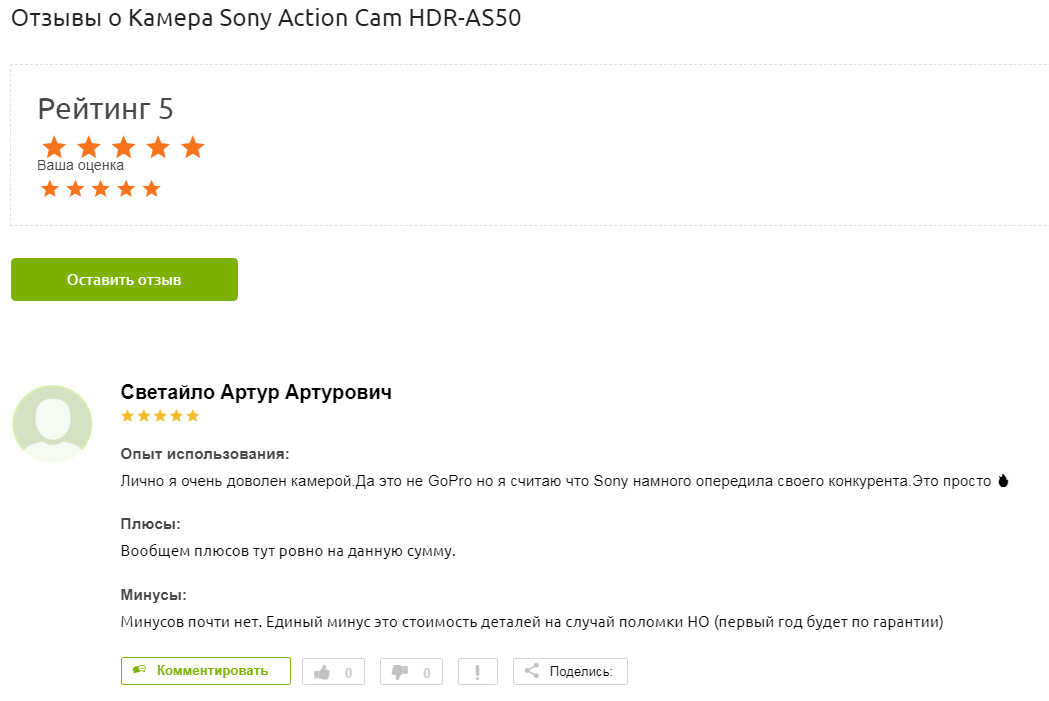The width and height of the screenshot is (1049, 701).
Task: Open the Комментировать button on the review
Action: click(x=206, y=671)
